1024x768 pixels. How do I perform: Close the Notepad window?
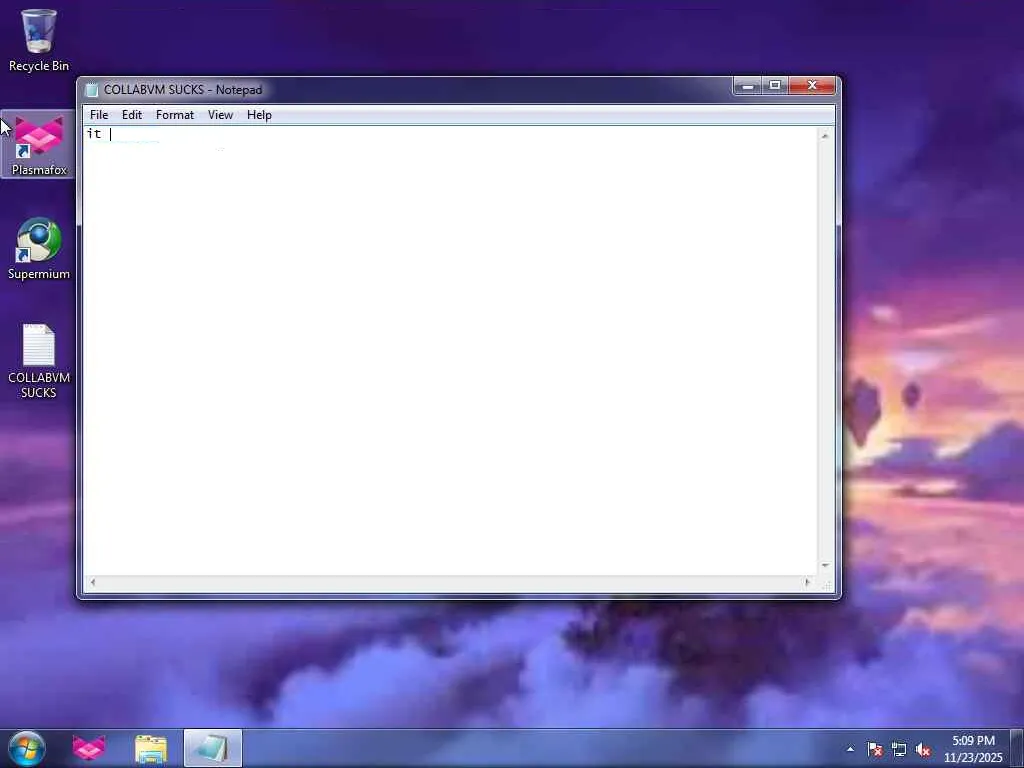(x=812, y=86)
